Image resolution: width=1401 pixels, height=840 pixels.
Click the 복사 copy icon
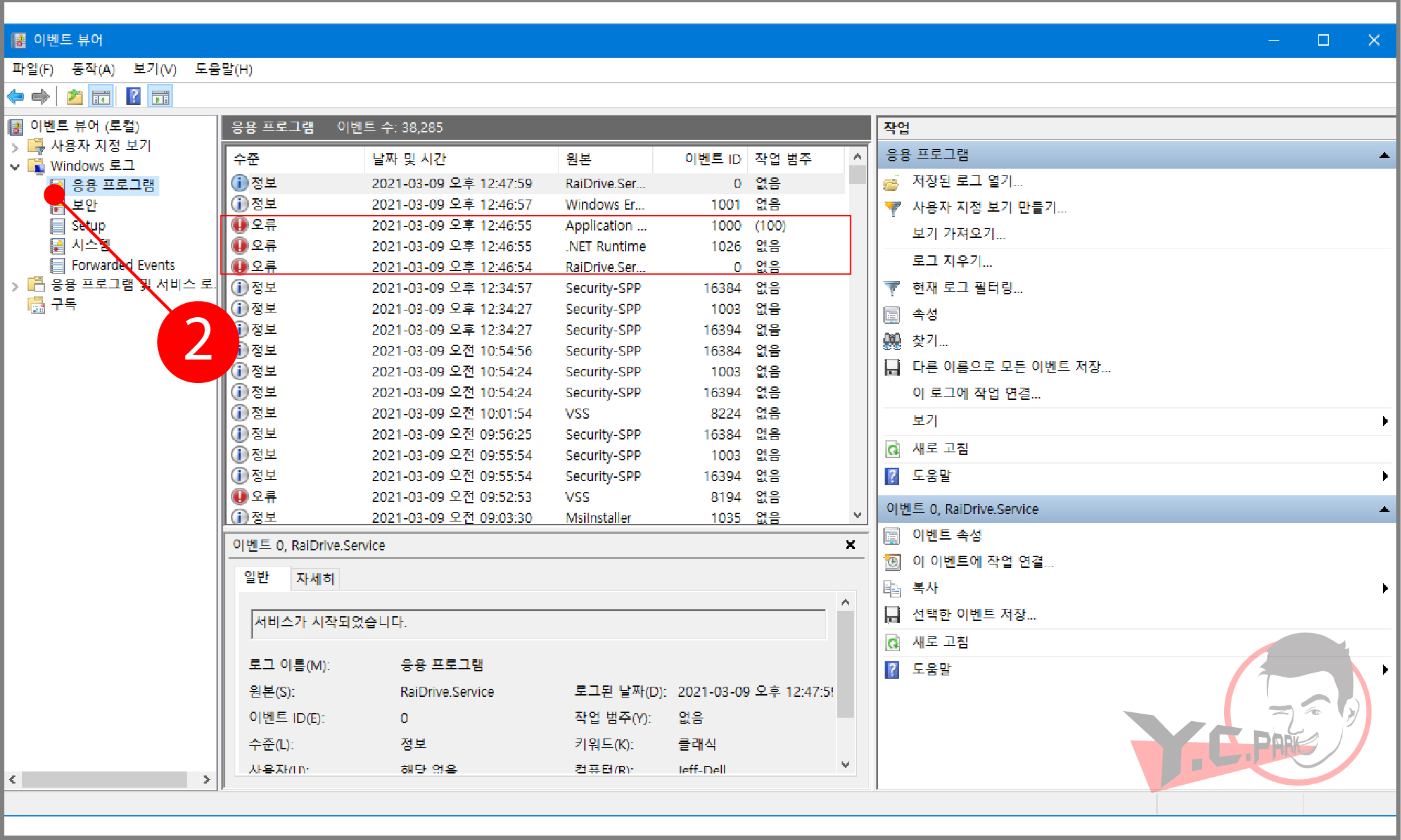coord(892,587)
